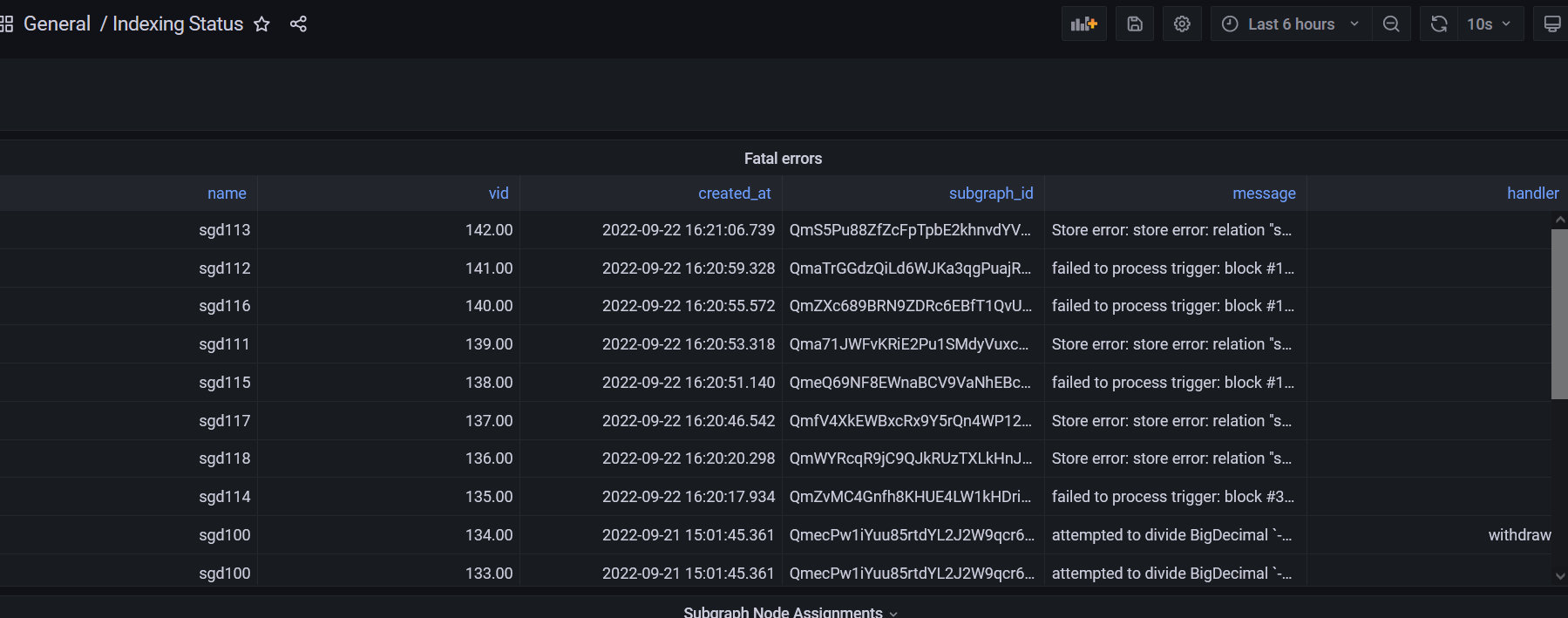This screenshot has width=1568, height=618.
Task: Select the sgd115 name cell
Action: [x=225, y=383]
